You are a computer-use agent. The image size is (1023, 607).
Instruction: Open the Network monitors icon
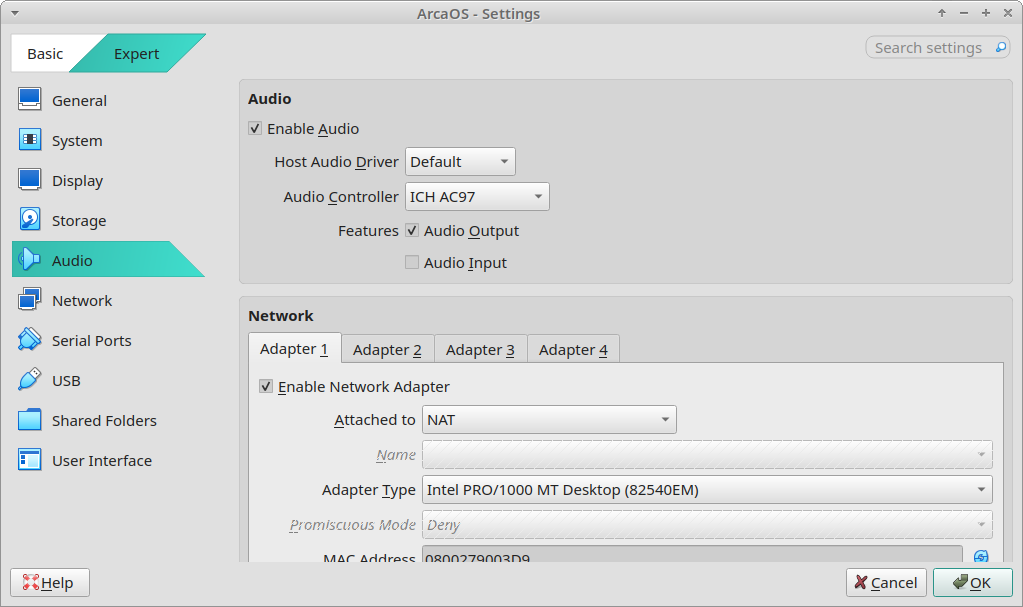coord(29,300)
